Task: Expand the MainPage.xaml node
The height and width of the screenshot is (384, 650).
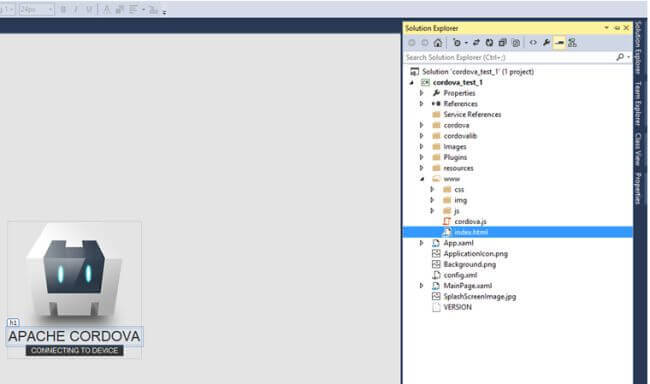Action: [422, 286]
